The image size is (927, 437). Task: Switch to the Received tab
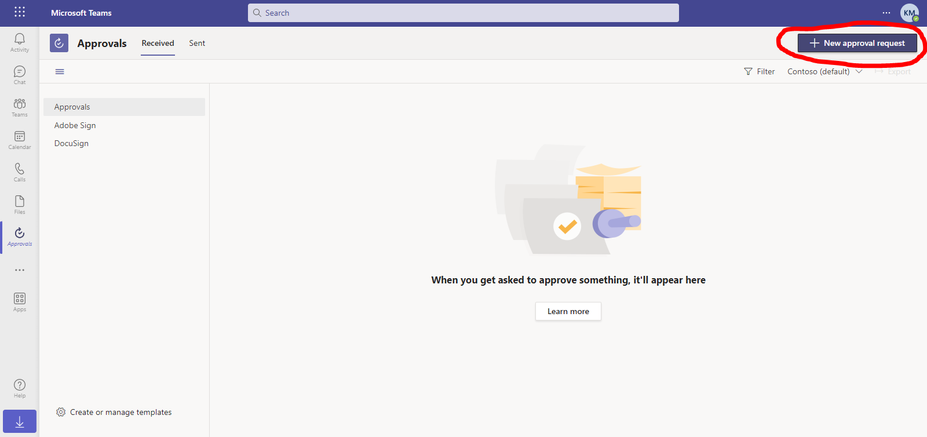tap(158, 43)
